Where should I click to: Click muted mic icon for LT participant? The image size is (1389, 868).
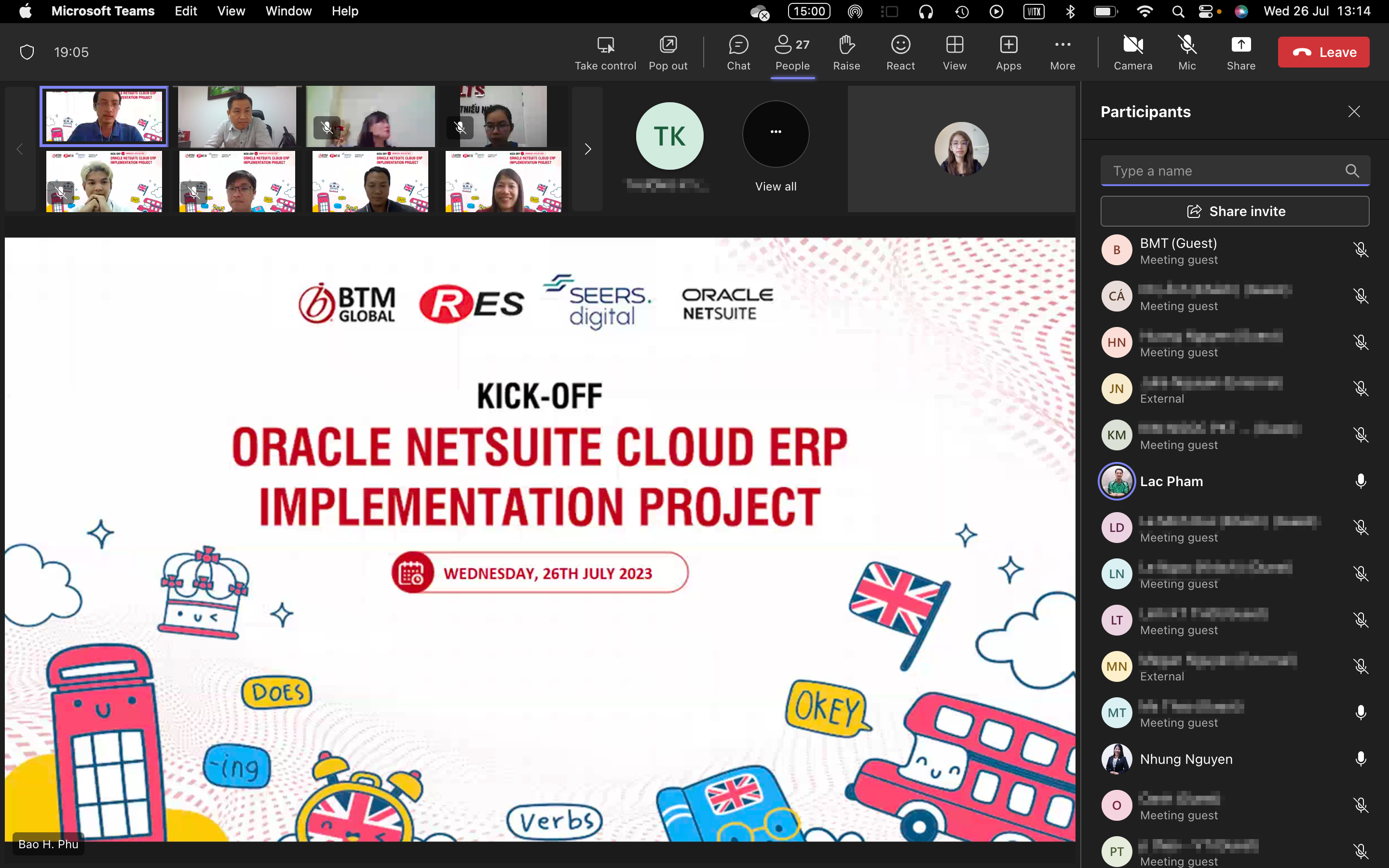point(1360,620)
